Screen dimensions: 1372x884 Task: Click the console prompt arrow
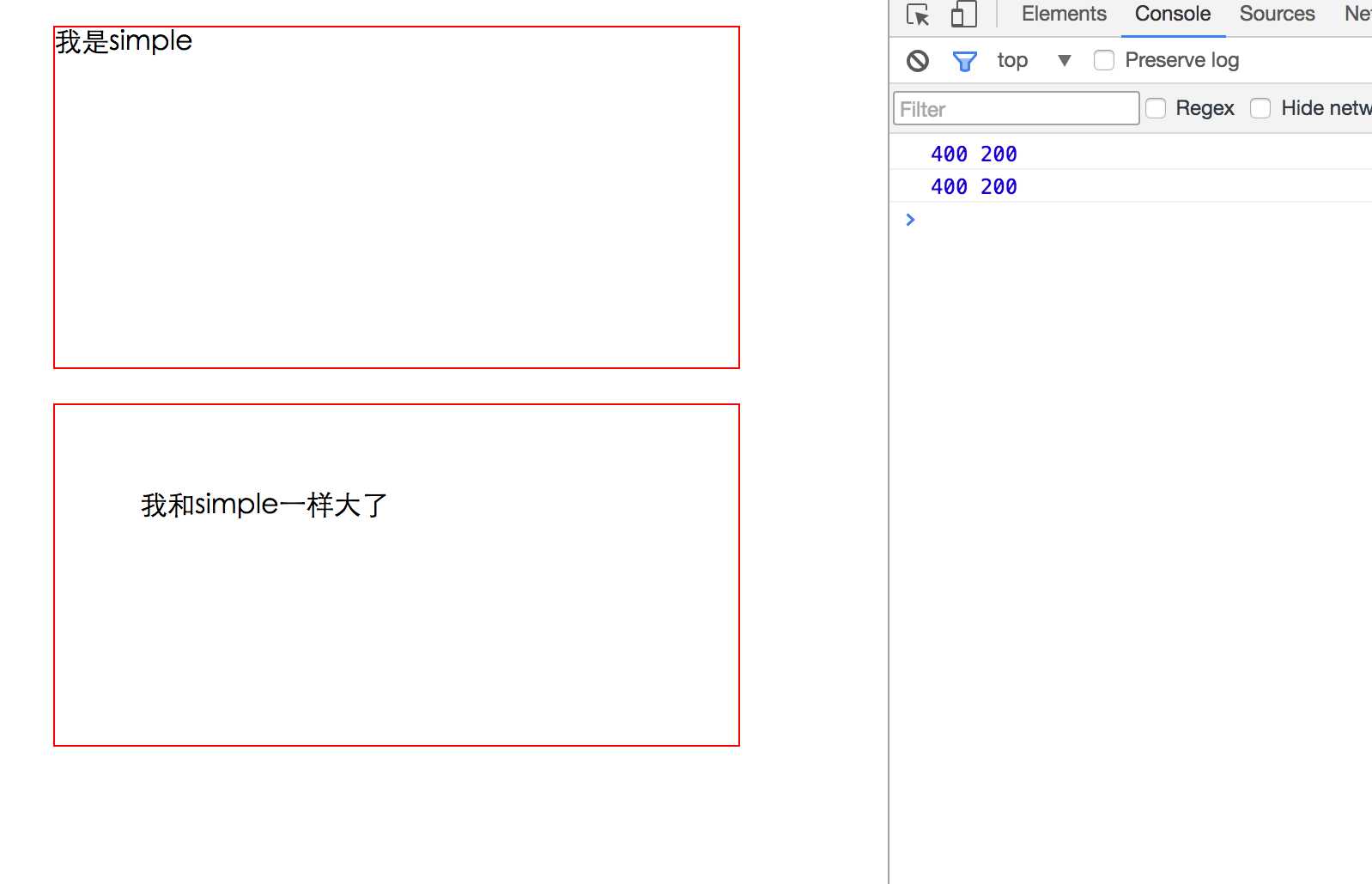pyautogui.click(x=911, y=220)
